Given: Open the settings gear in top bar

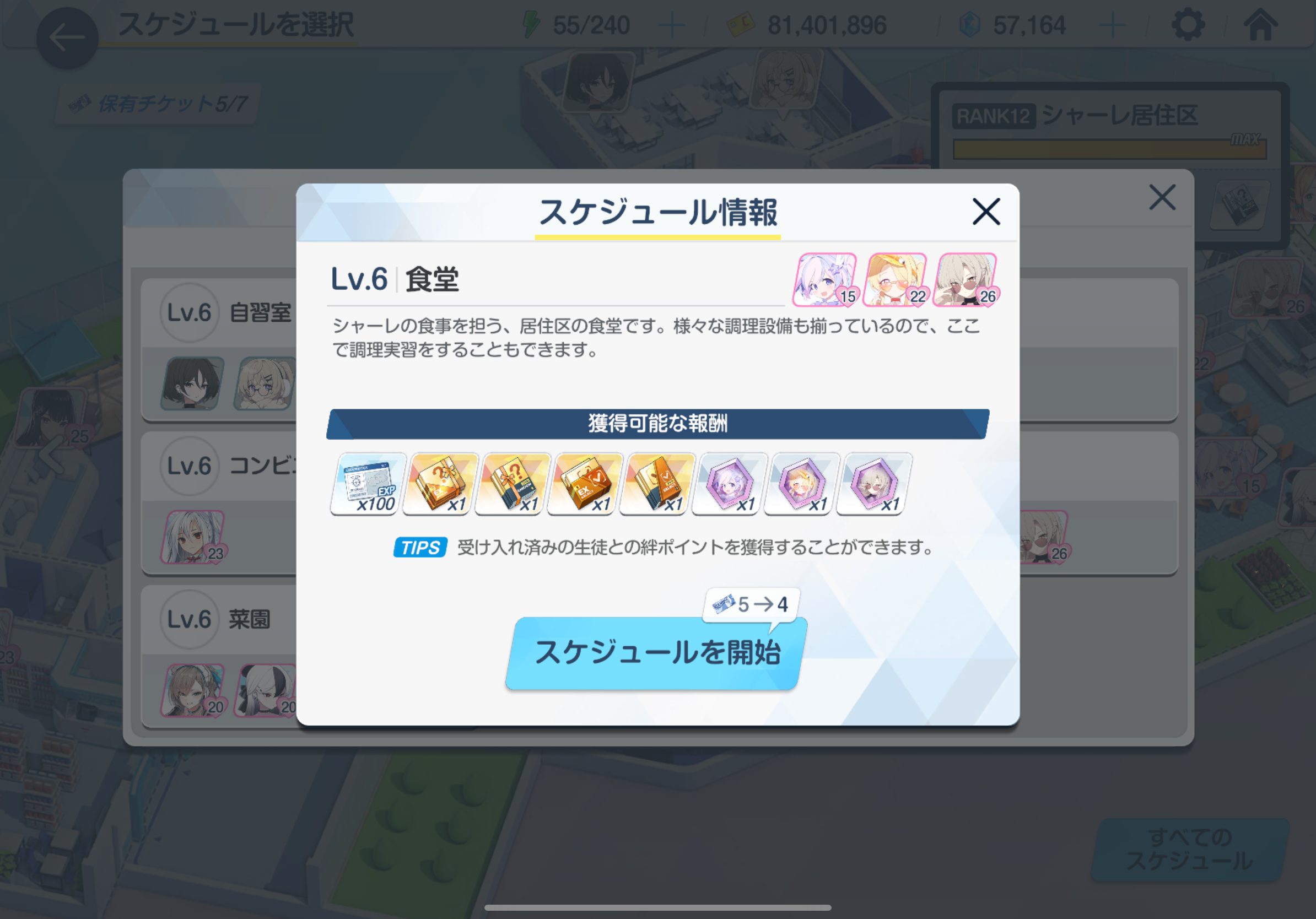Looking at the screenshot, I should click(1188, 25).
